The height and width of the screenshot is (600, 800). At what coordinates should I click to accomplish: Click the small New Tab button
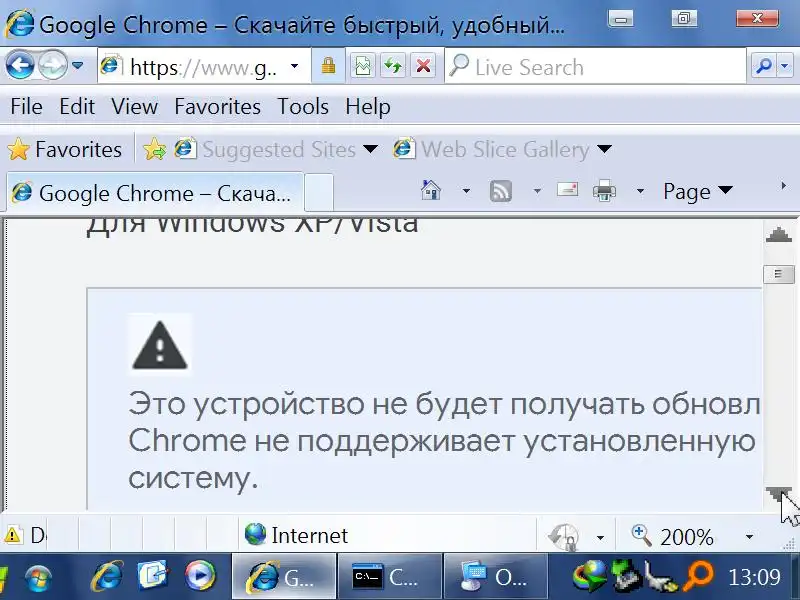tap(319, 193)
